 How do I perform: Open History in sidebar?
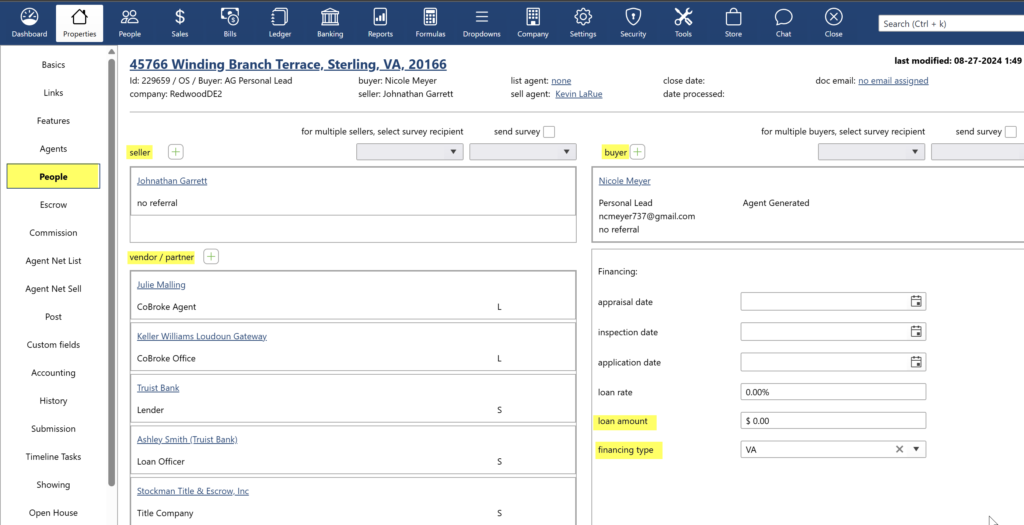pos(53,401)
